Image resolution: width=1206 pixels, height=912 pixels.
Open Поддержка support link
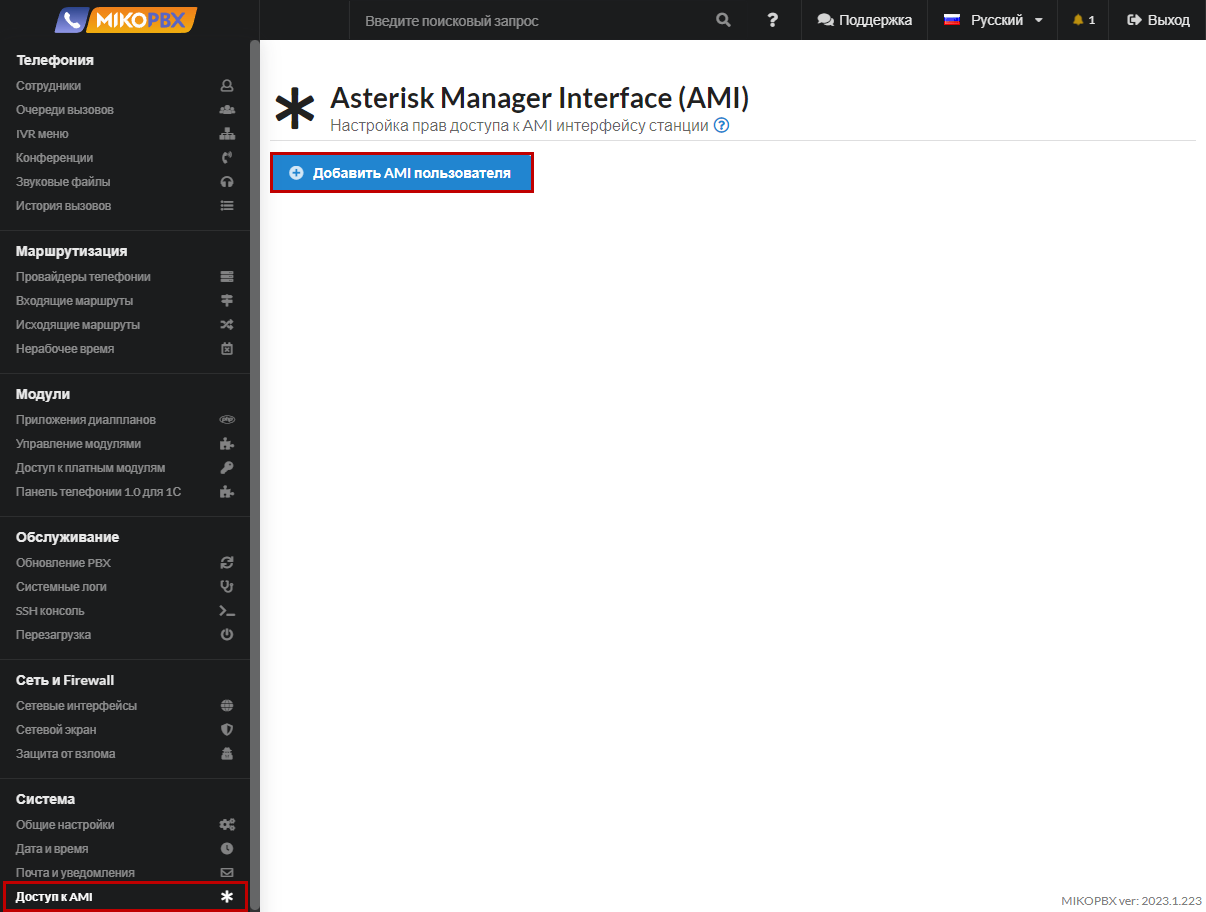(x=864, y=20)
